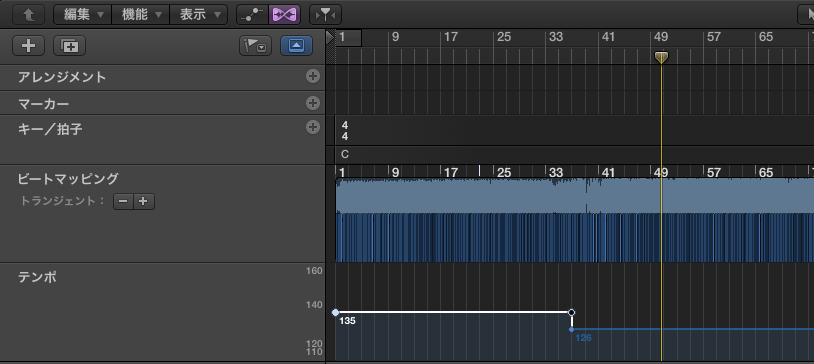
Task: Increase transients with plus button
Action: tap(144, 201)
